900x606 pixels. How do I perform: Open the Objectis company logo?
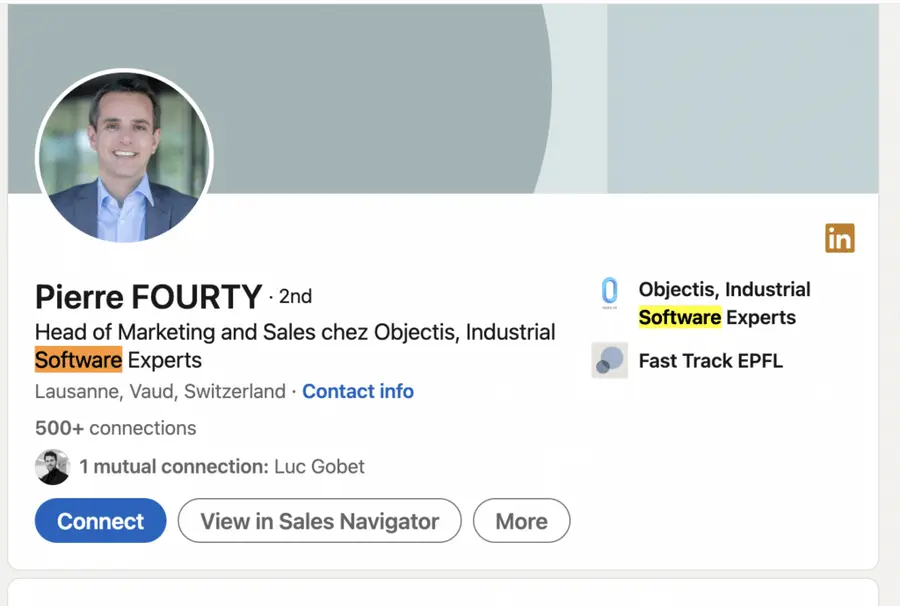point(609,292)
